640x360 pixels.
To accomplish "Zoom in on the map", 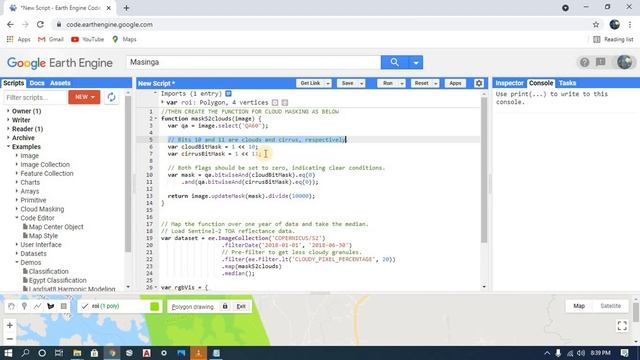I will [10, 325].
